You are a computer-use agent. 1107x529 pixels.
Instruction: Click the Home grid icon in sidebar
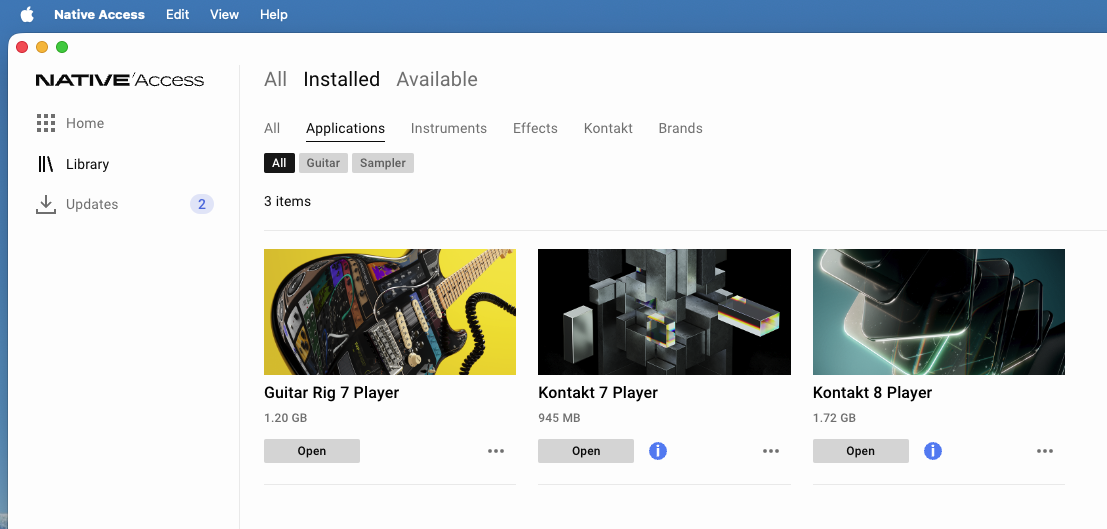(x=45, y=123)
